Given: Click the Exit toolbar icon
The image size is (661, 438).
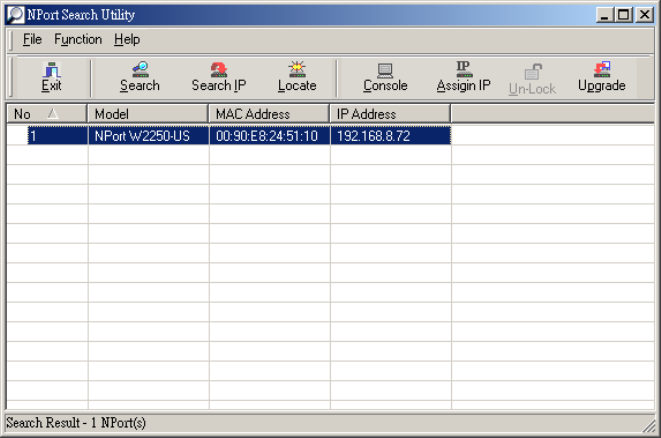Looking at the screenshot, I should [x=51, y=78].
